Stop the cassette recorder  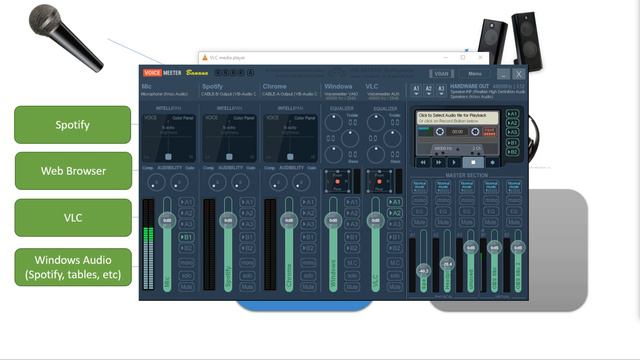click(x=473, y=162)
